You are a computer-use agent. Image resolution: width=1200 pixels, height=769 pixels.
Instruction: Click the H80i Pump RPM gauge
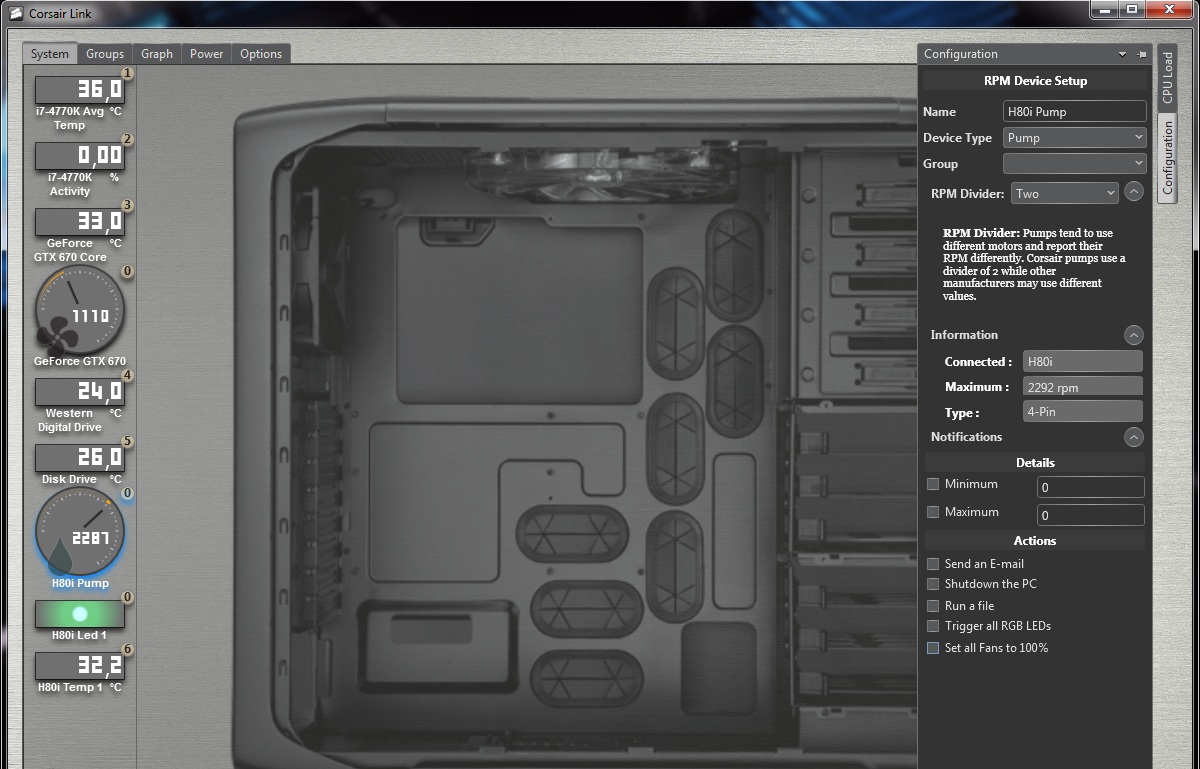(80, 533)
